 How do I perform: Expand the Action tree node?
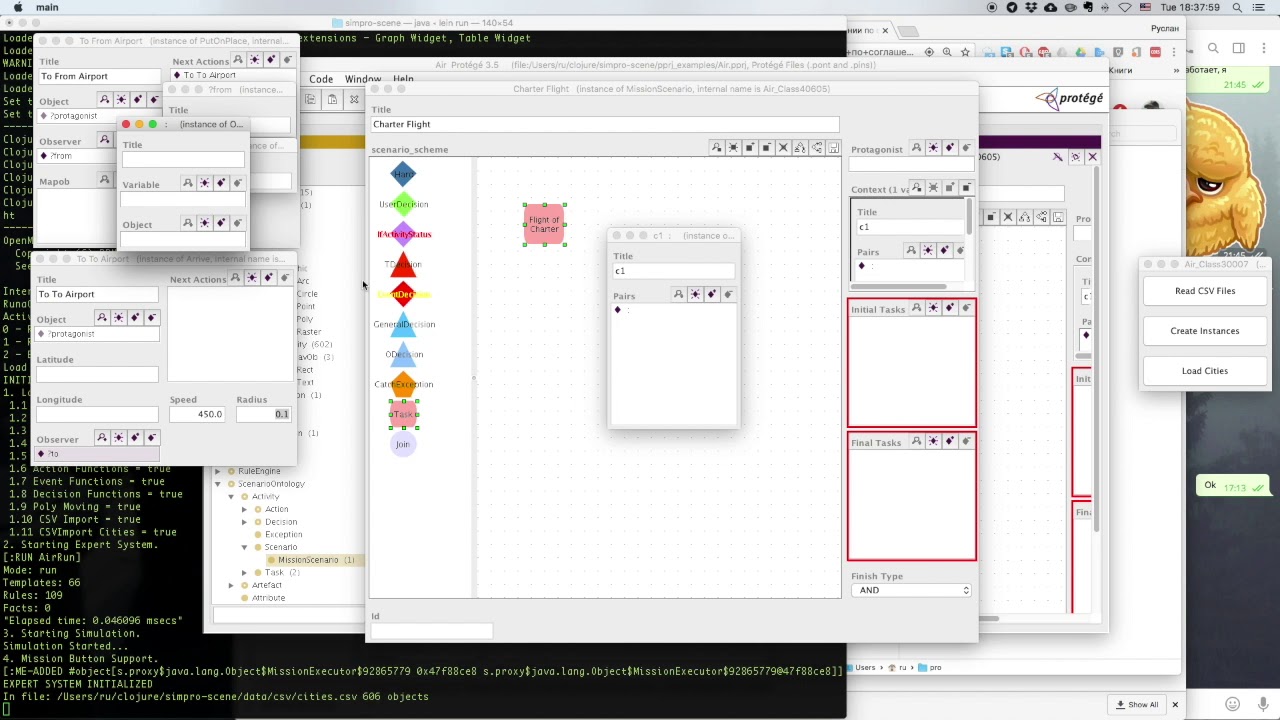(x=244, y=509)
